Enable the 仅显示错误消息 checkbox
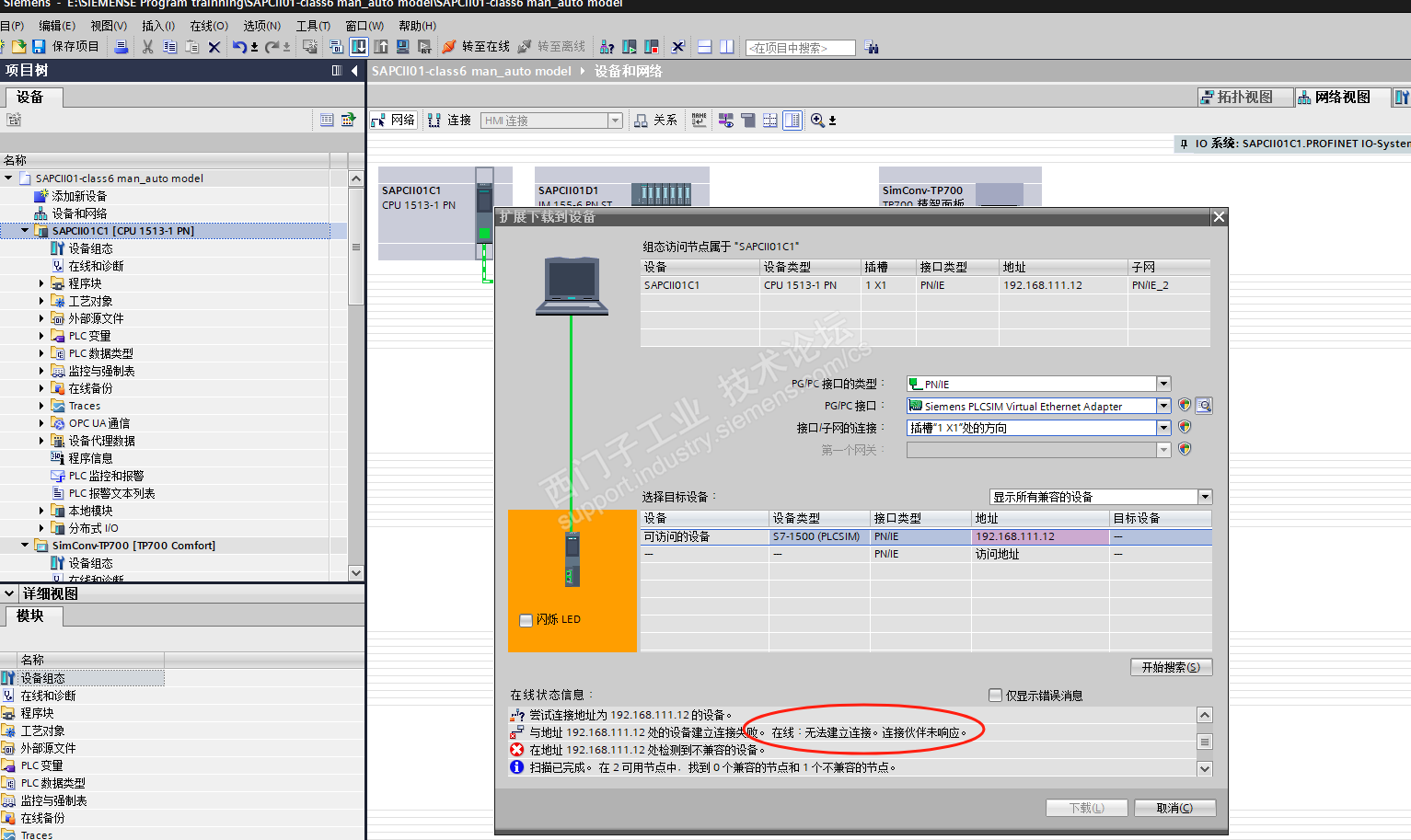Screen dimensions: 1411x840 [995, 696]
